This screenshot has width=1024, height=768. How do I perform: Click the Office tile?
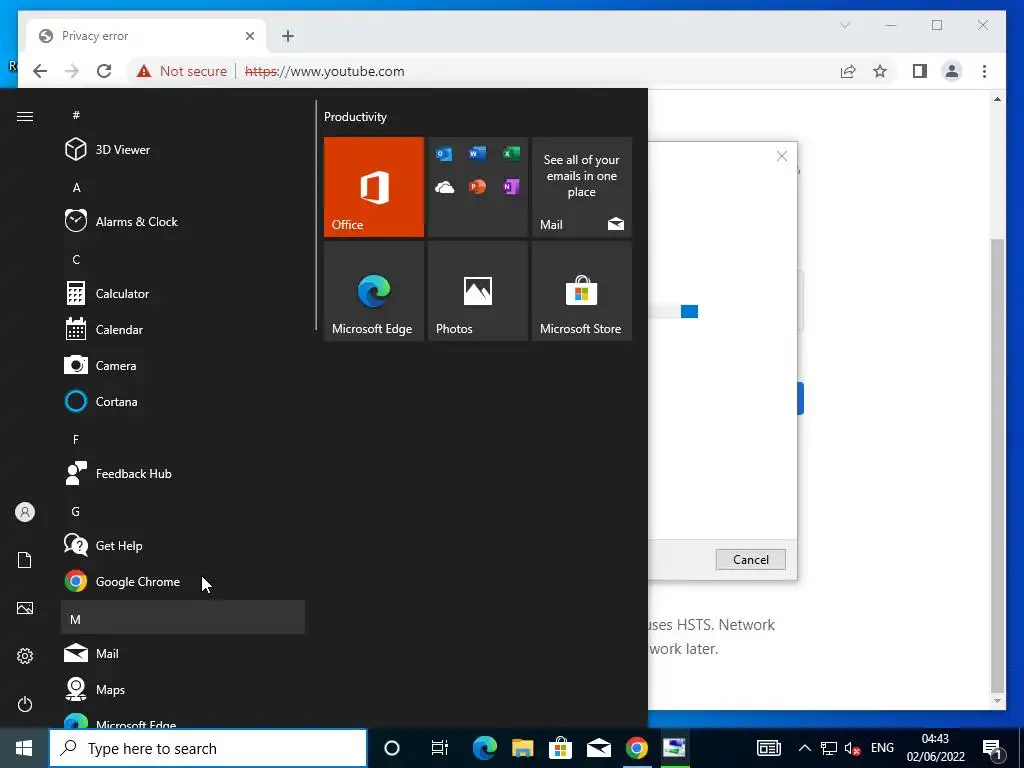click(x=374, y=187)
